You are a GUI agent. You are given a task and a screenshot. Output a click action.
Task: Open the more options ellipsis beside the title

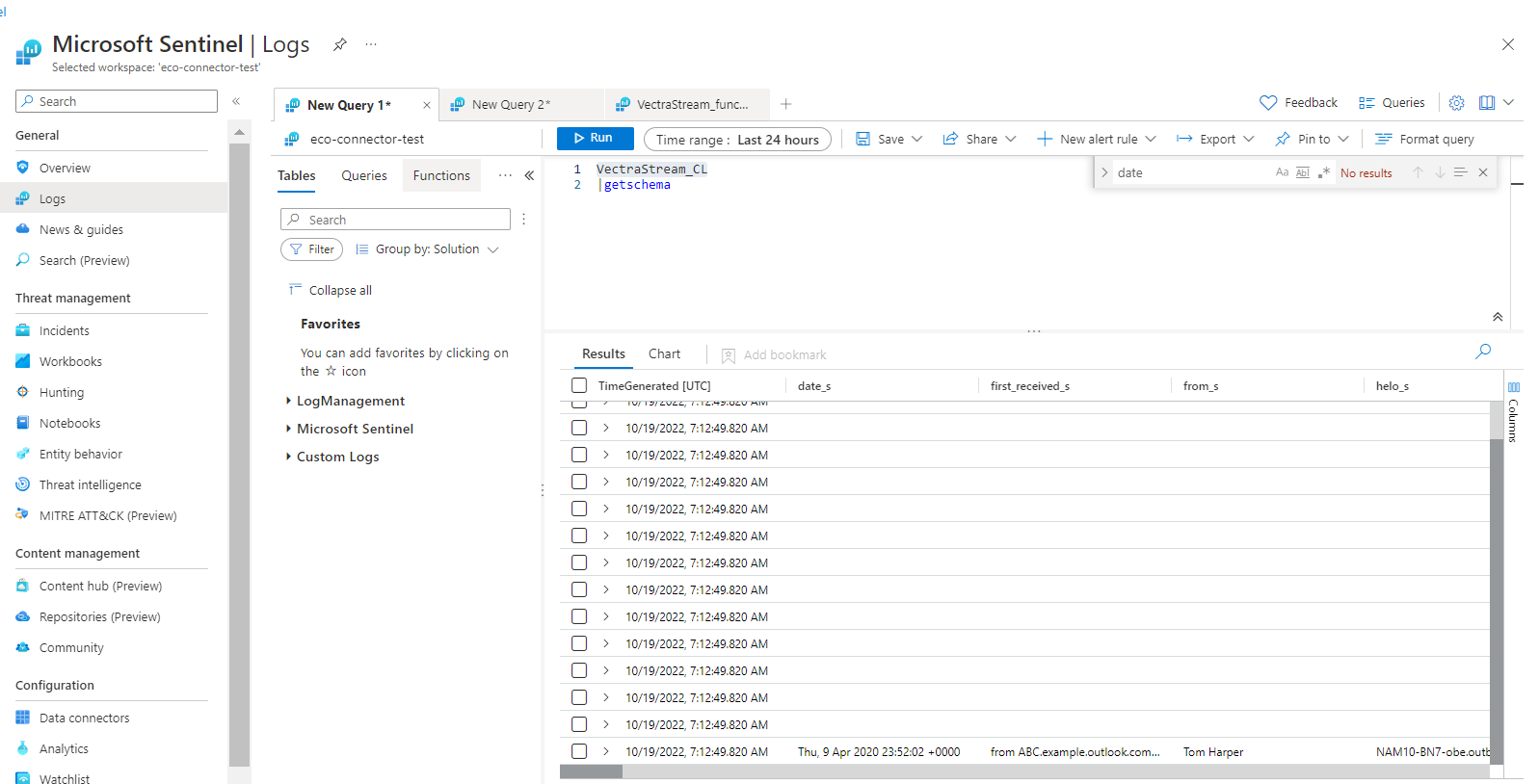click(x=371, y=44)
